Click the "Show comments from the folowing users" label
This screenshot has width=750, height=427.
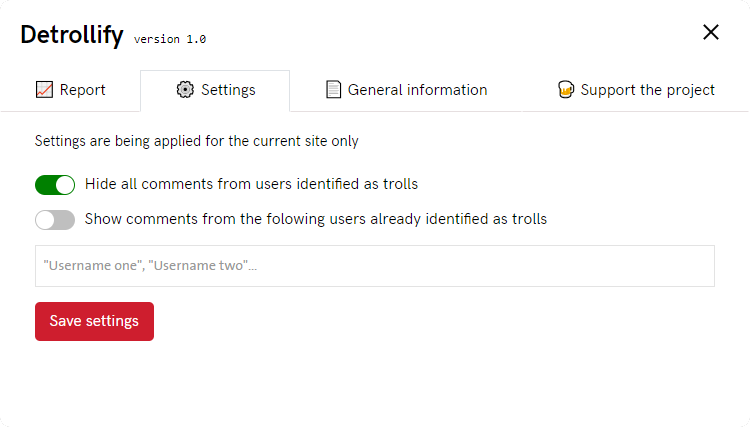click(x=315, y=219)
